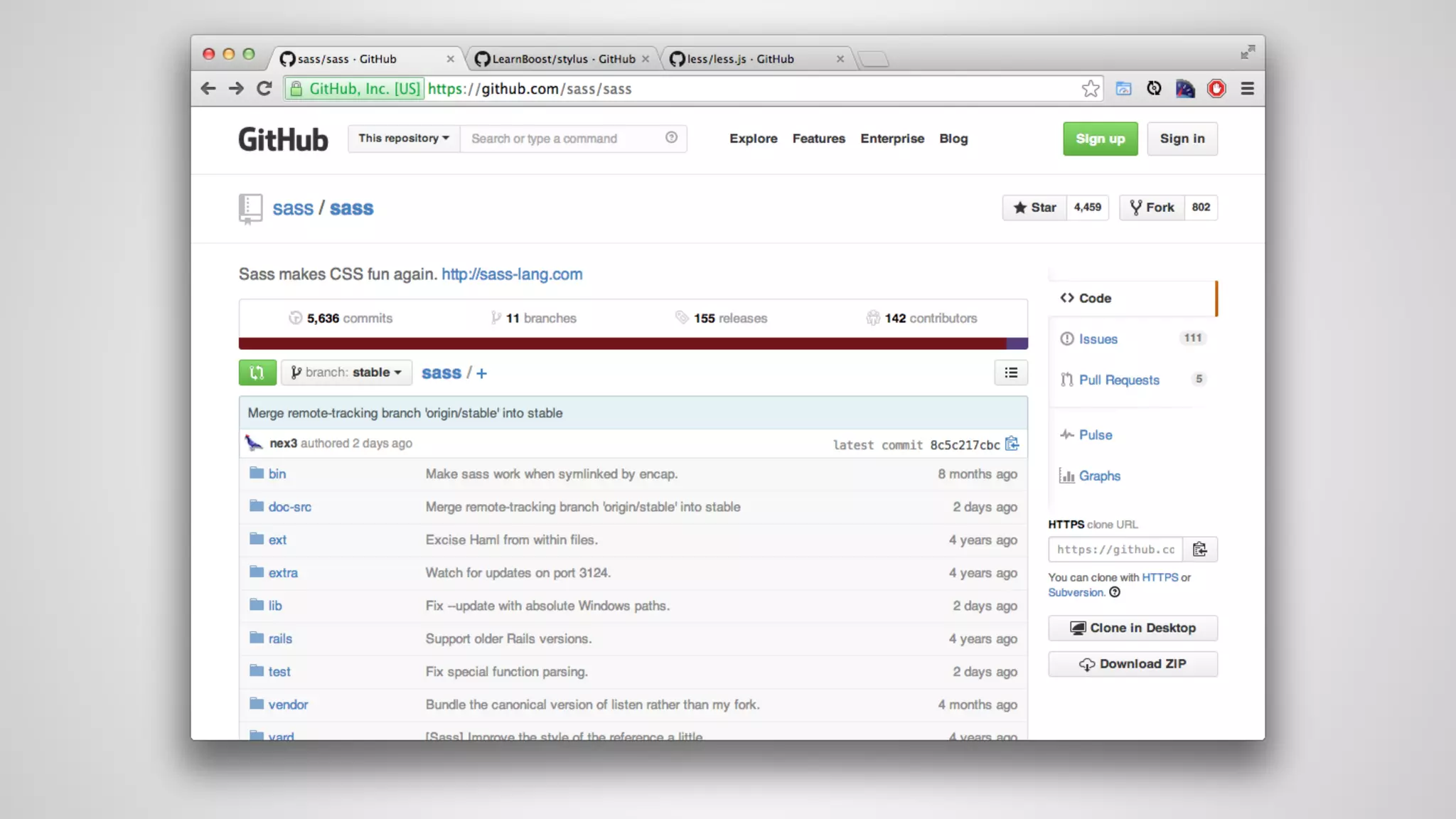This screenshot has width=1456, height=819.
Task: Click the search help question icon
Action: click(671, 138)
